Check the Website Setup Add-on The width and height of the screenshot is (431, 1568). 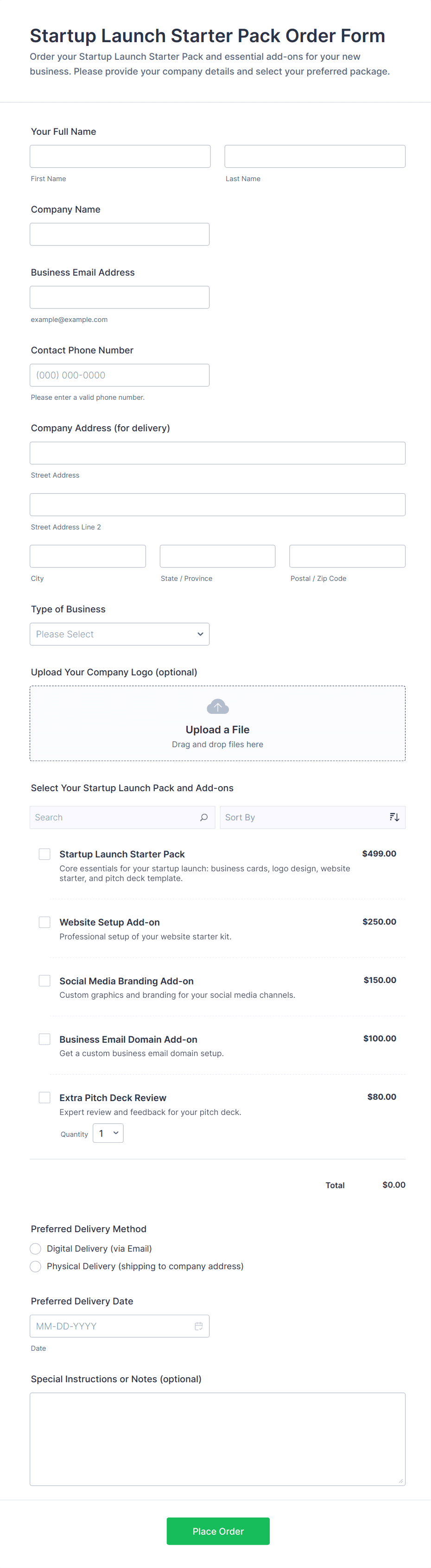point(44,922)
